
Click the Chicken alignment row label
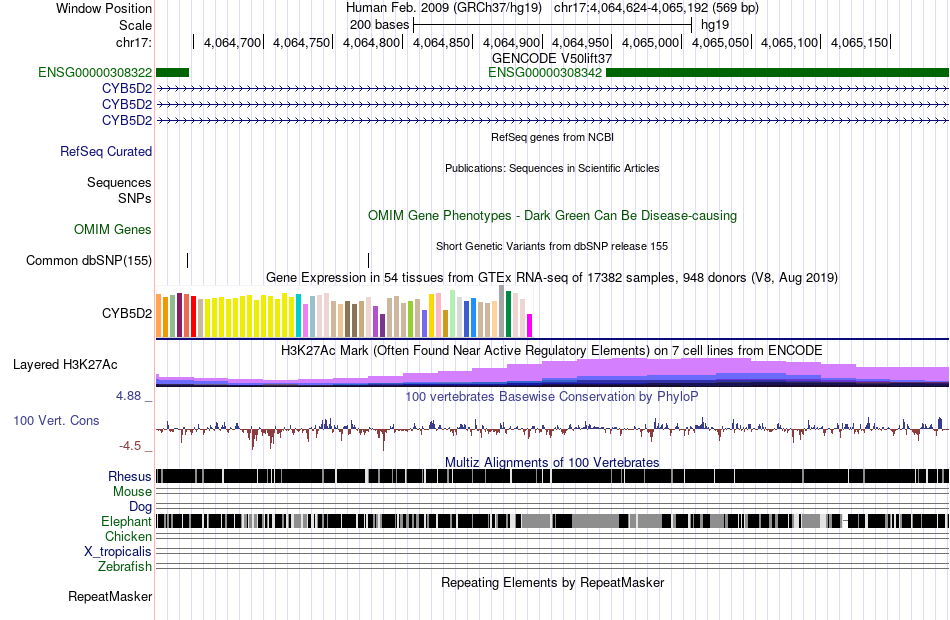coord(128,536)
